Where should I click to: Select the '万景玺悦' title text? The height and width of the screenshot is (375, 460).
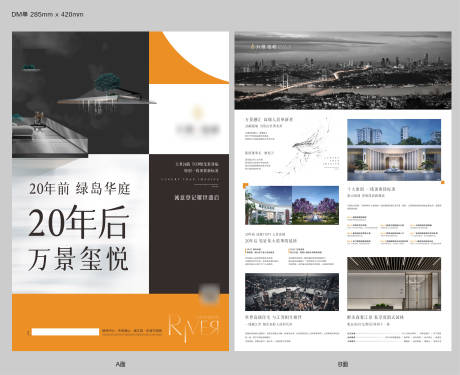pyautogui.click(x=78, y=259)
